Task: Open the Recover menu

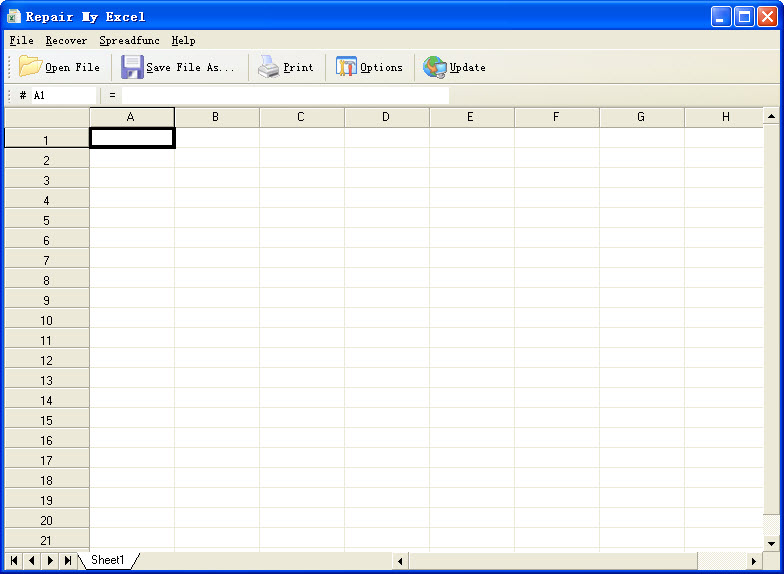Action: pyautogui.click(x=66, y=40)
